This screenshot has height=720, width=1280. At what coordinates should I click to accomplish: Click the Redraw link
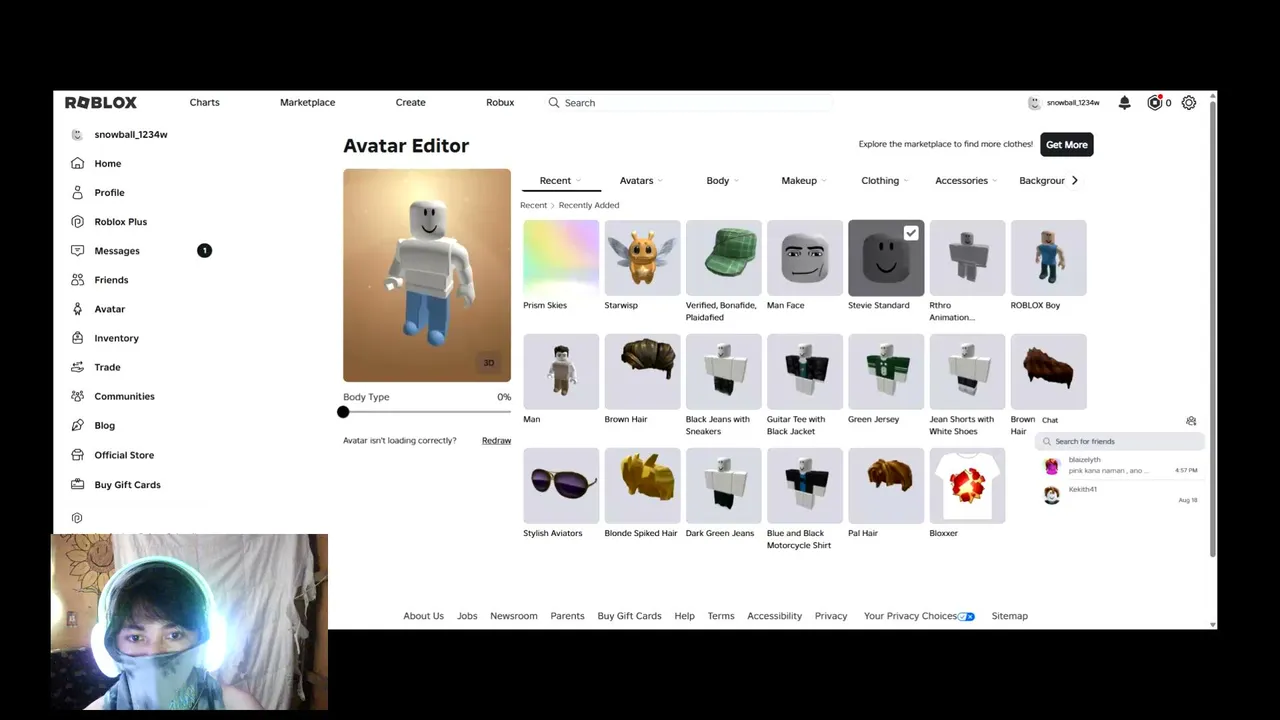coord(496,441)
